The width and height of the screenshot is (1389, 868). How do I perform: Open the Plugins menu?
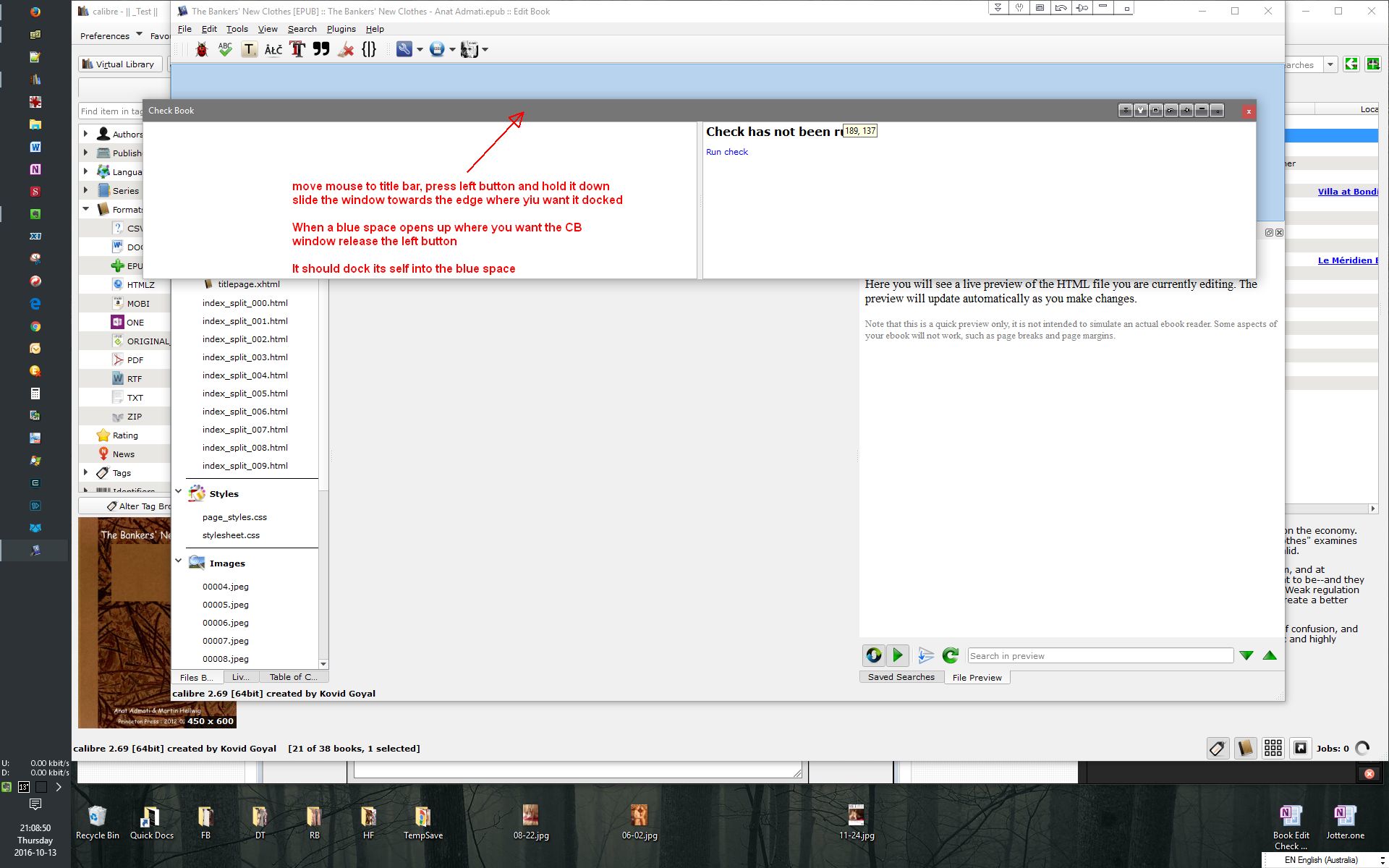(341, 29)
